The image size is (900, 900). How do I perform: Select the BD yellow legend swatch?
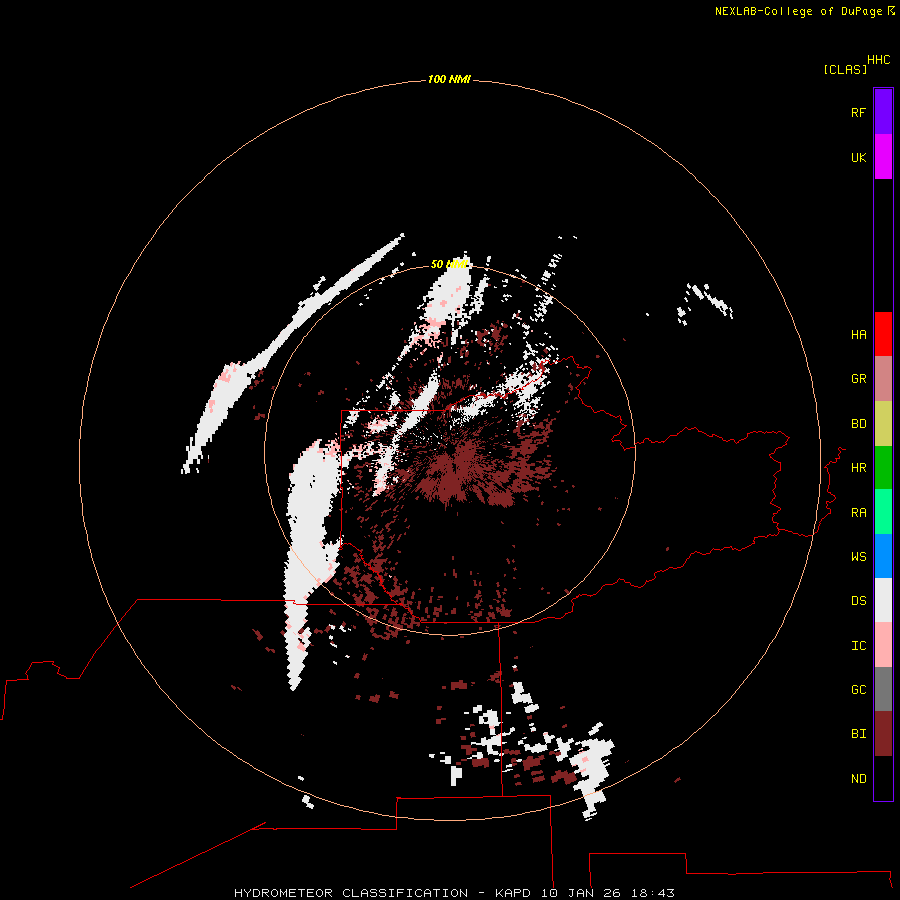[x=883, y=424]
